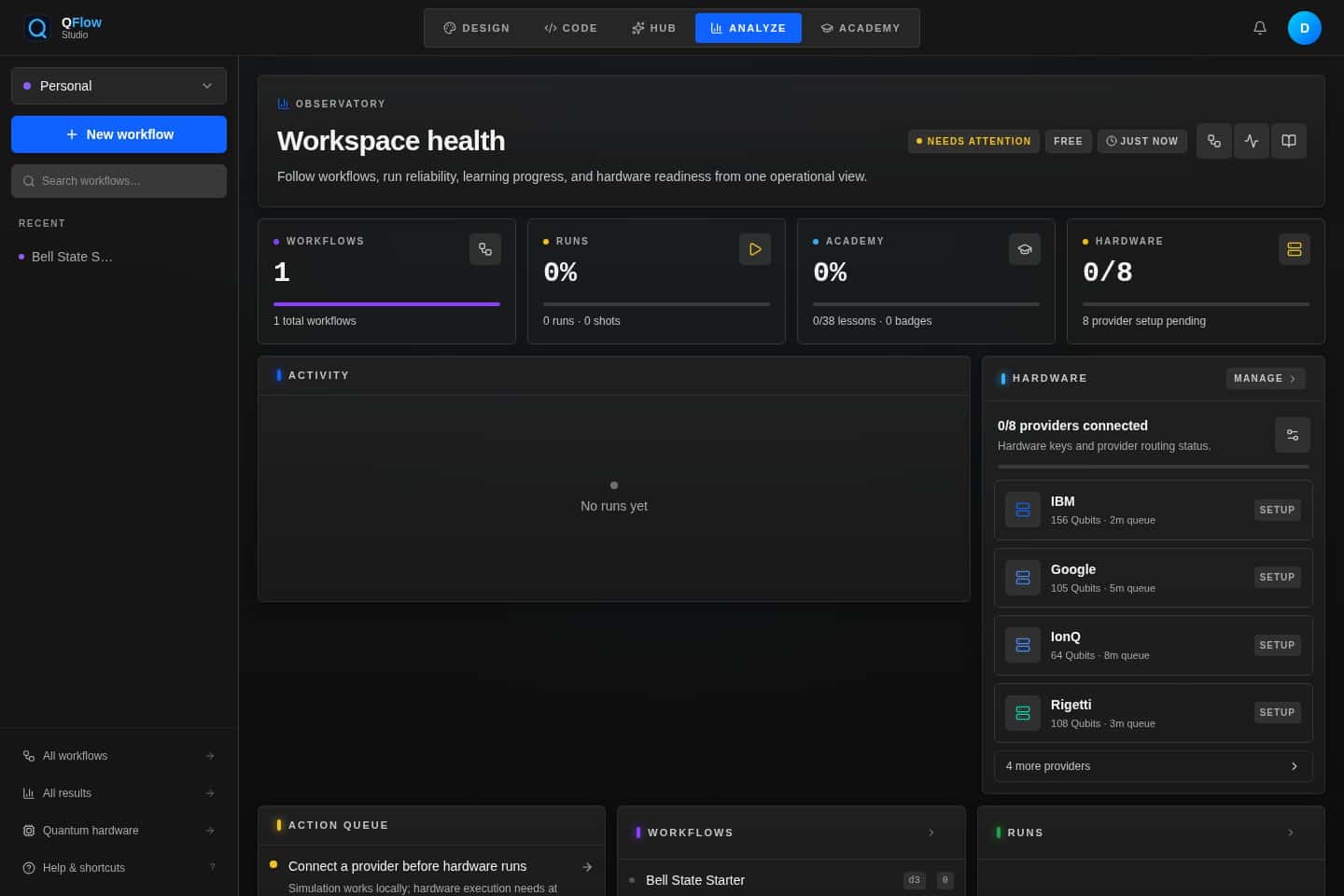The height and width of the screenshot is (896, 1344).
Task: Open the Academy tab
Action: coord(861,28)
